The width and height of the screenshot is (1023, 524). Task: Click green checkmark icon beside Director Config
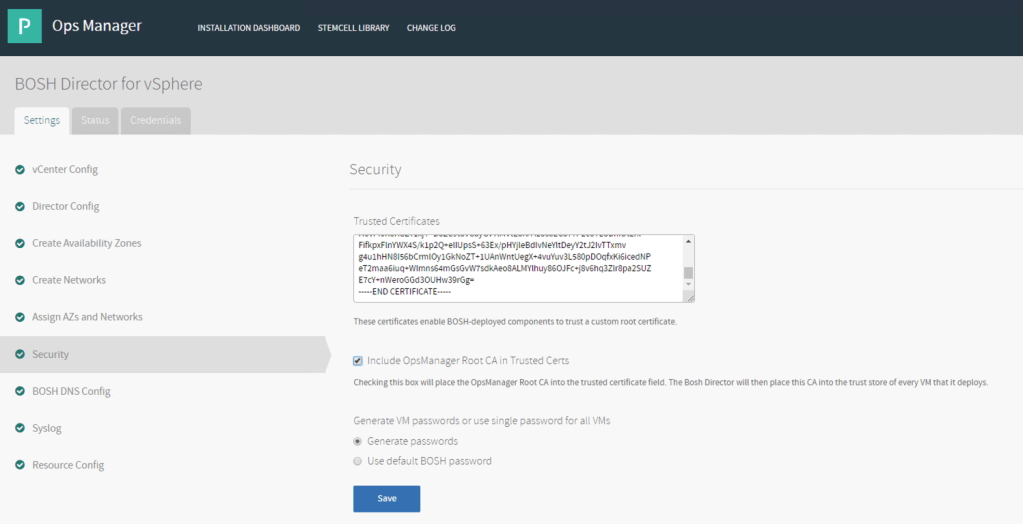tap(20, 206)
